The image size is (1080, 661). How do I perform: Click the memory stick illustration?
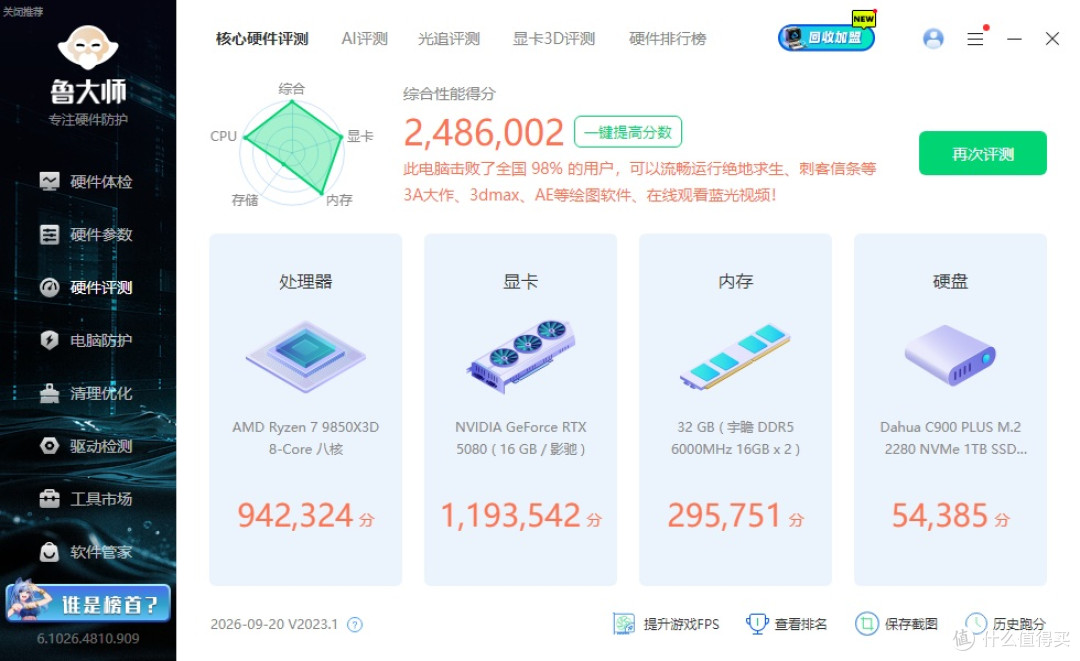coord(735,357)
